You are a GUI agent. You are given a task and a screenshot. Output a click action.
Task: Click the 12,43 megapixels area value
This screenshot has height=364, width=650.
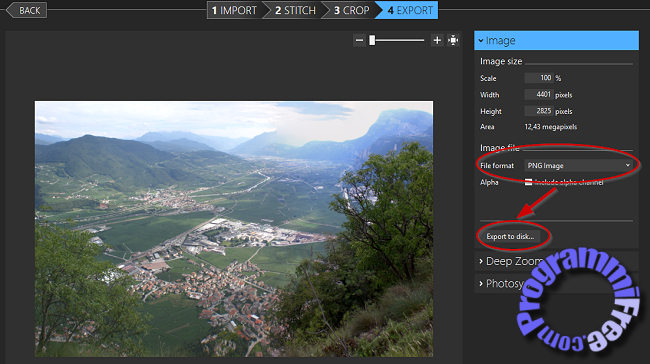click(x=551, y=127)
